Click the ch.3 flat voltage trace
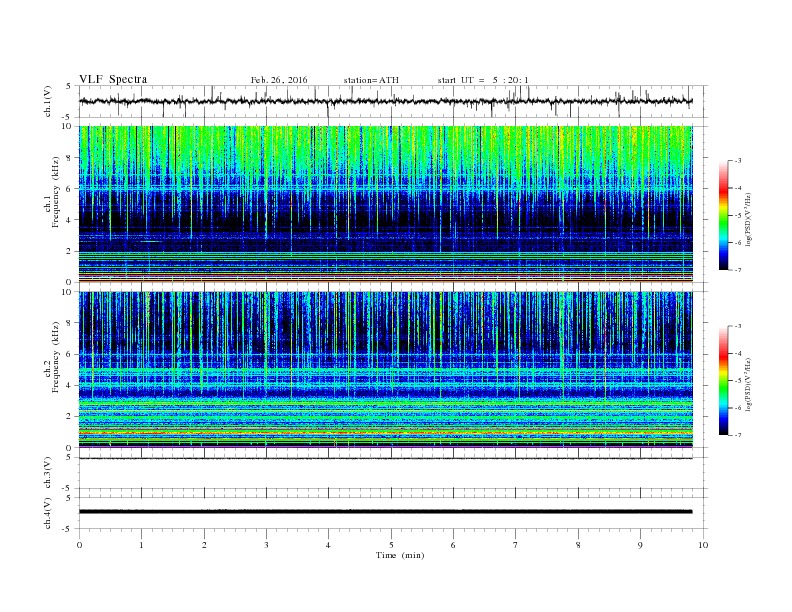 (385, 458)
